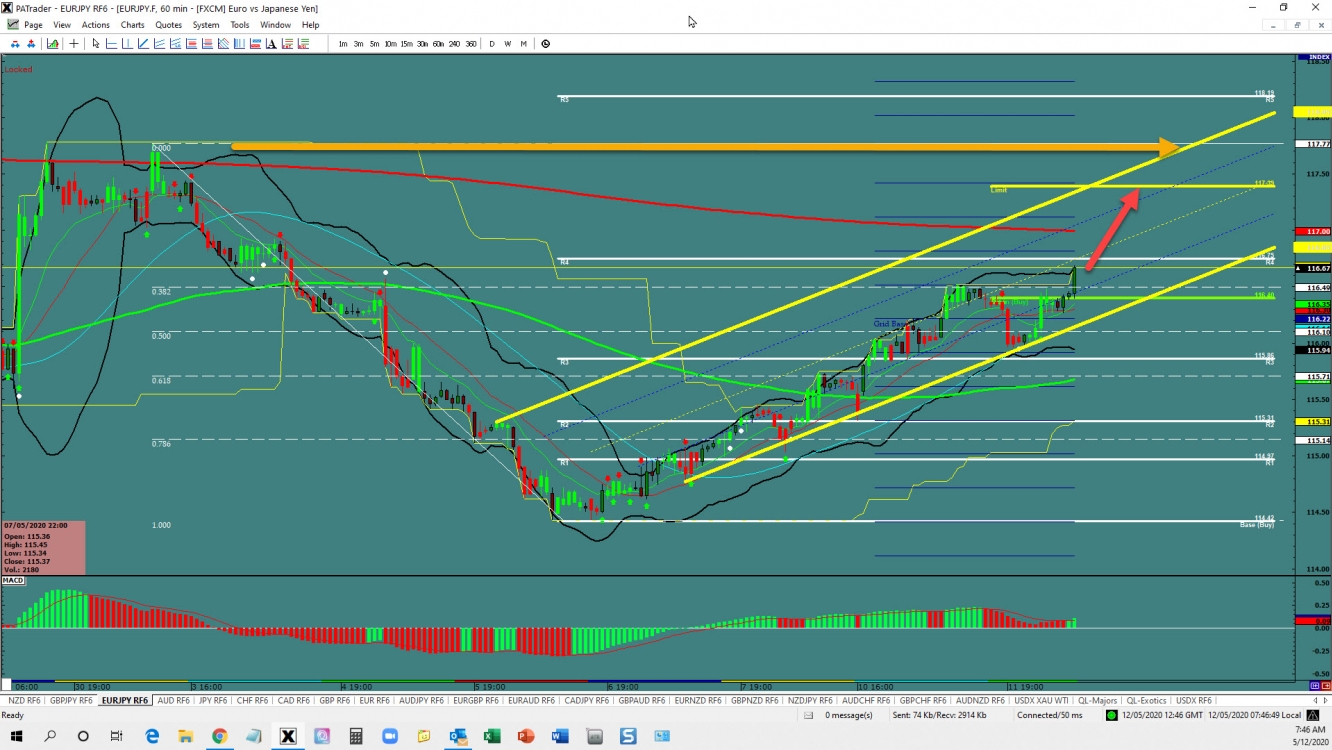Switch chart to 360 minute timeframe
Image resolution: width=1332 pixels, height=750 pixels.
point(470,44)
